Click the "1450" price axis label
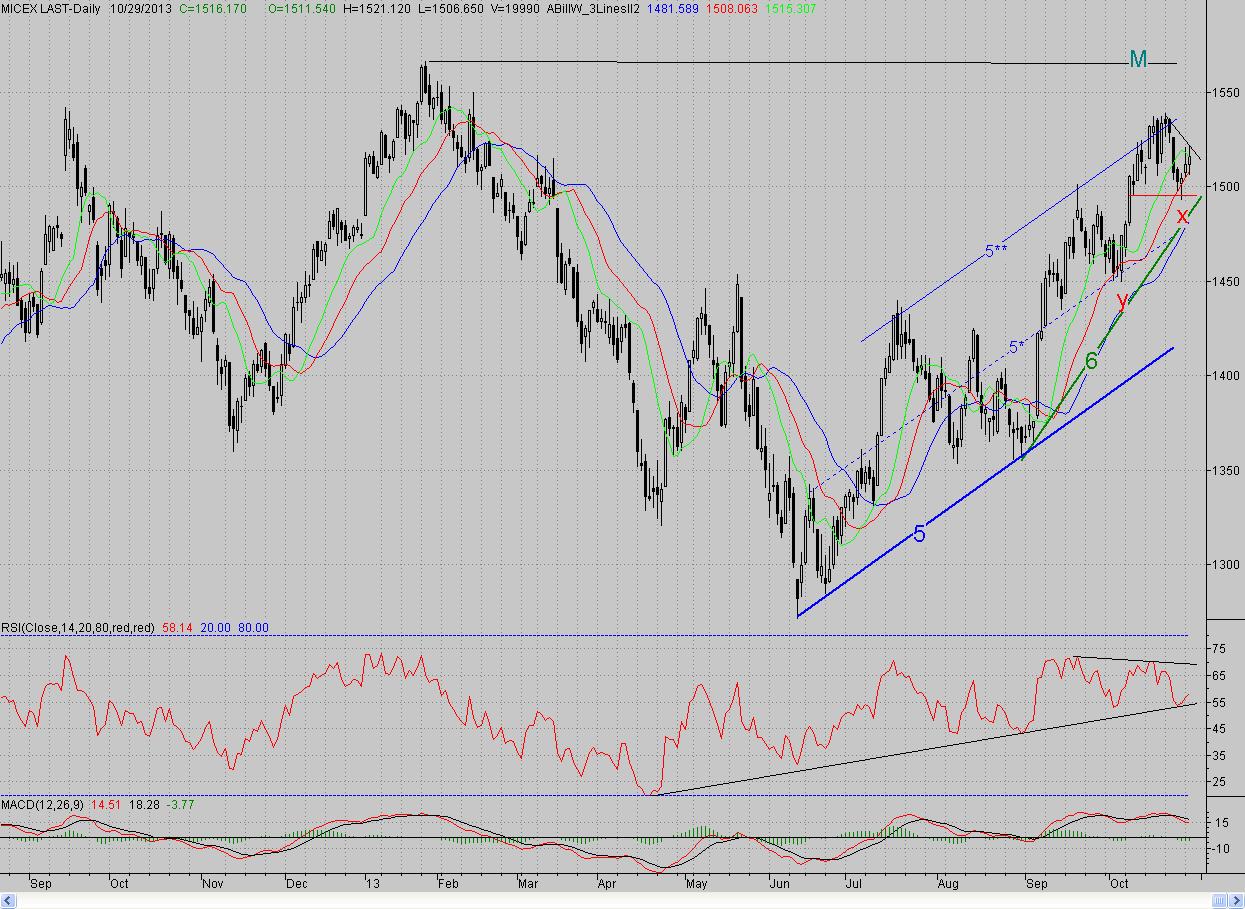 pos(1225,281)
